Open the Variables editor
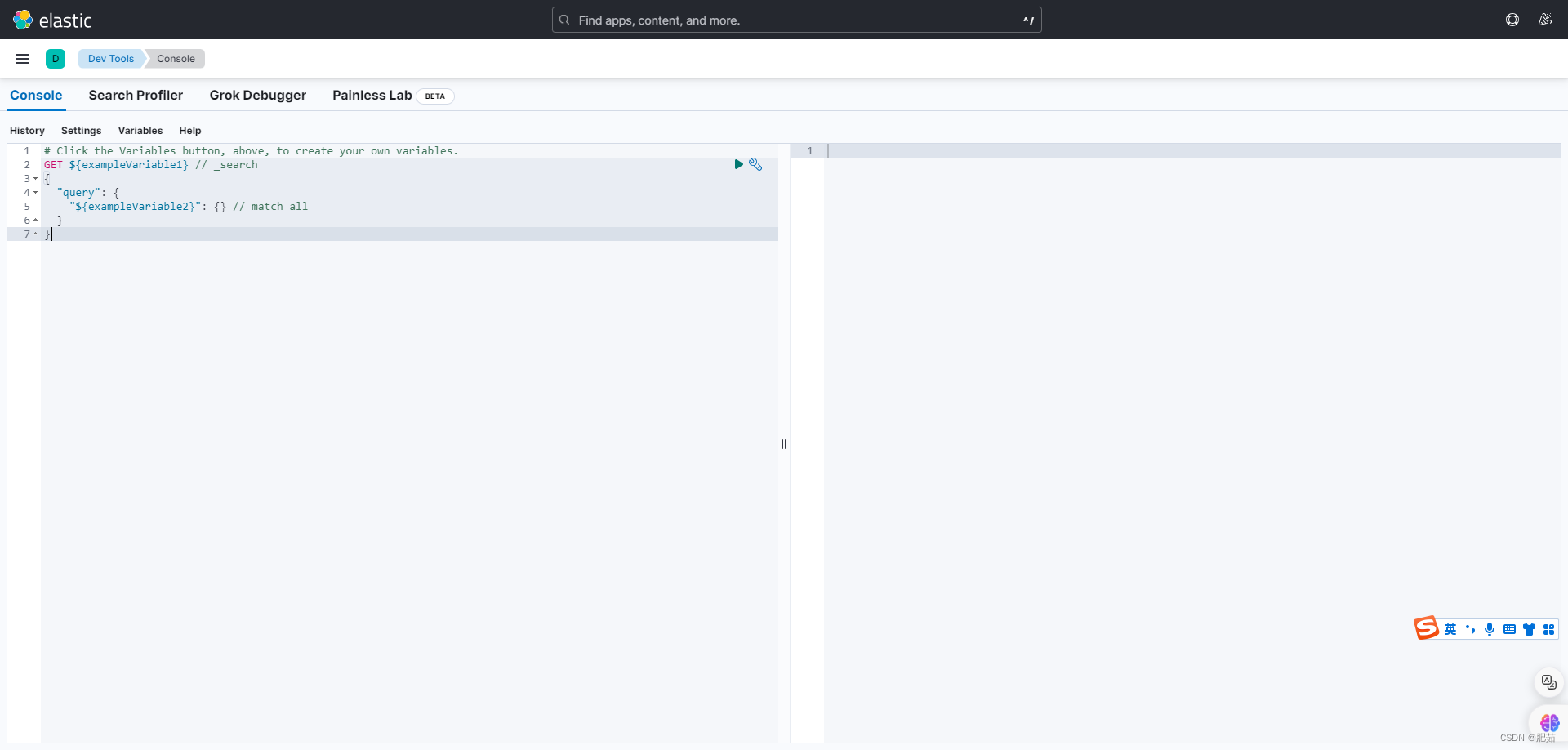 (x=140, y=131)
